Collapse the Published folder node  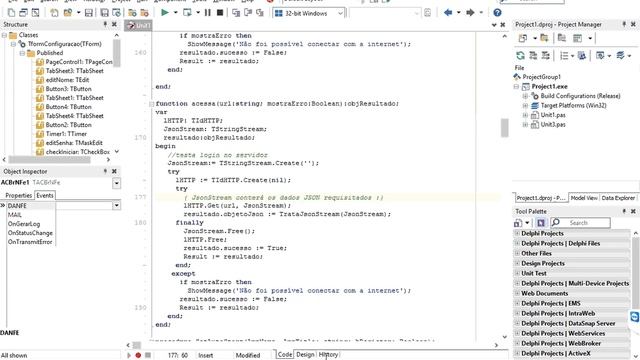[22, 53]
